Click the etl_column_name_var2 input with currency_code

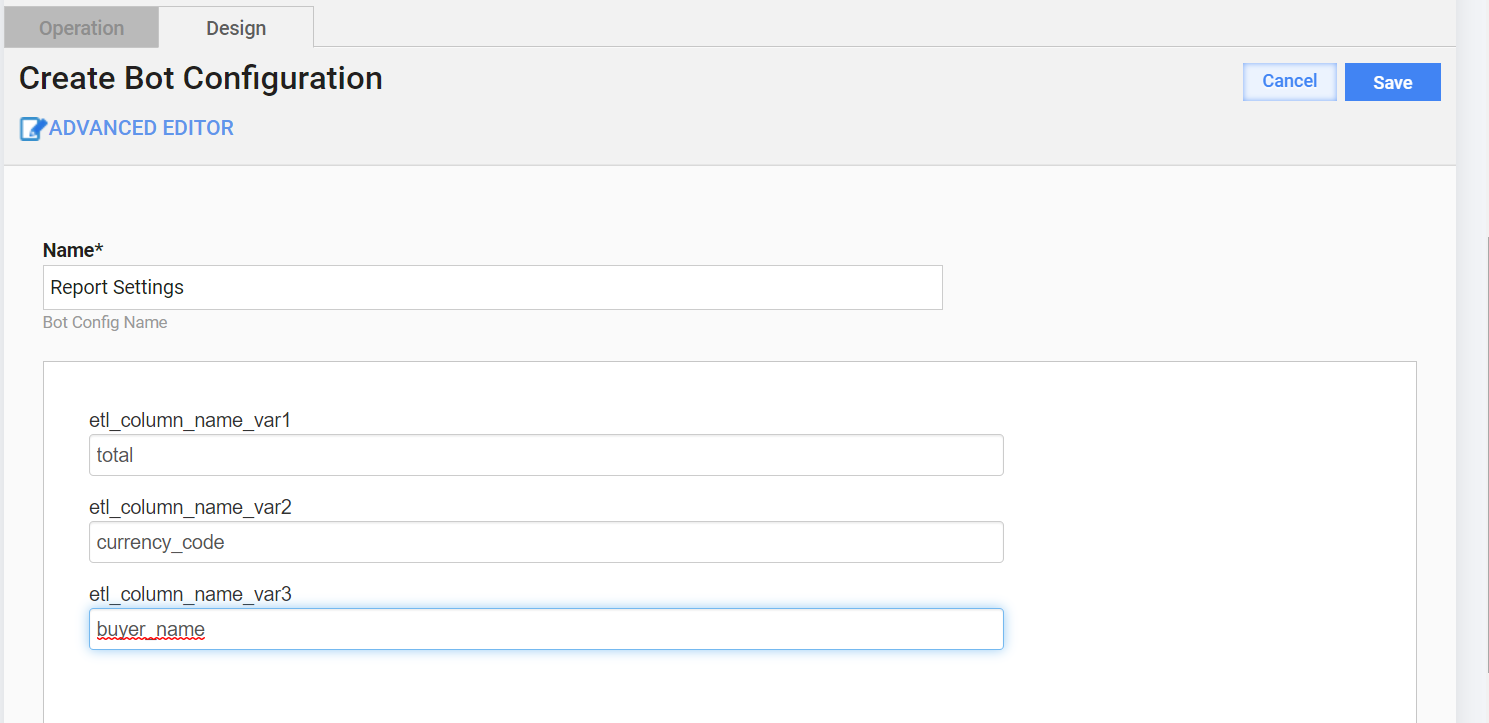(x=546, y=542)
